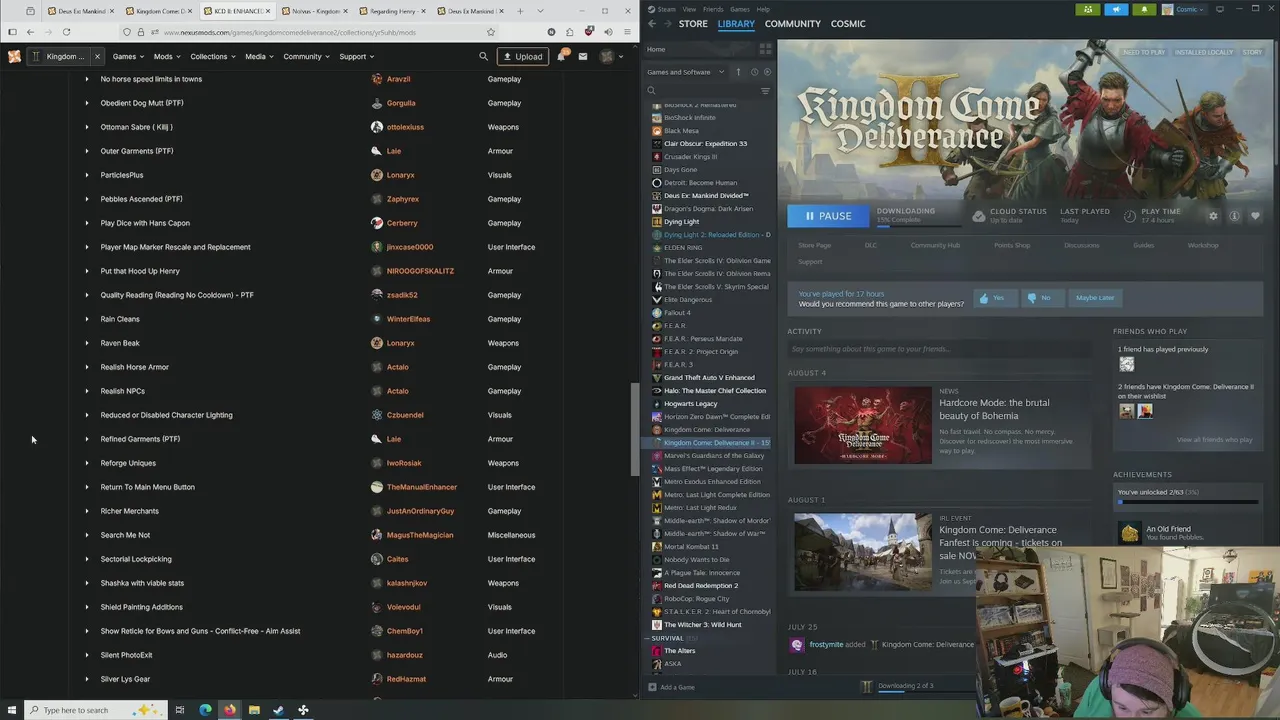Open Games and Software dropdown in Steam
The width and height of the screenshot is (1280, 720).
click(x=686, y=72)
